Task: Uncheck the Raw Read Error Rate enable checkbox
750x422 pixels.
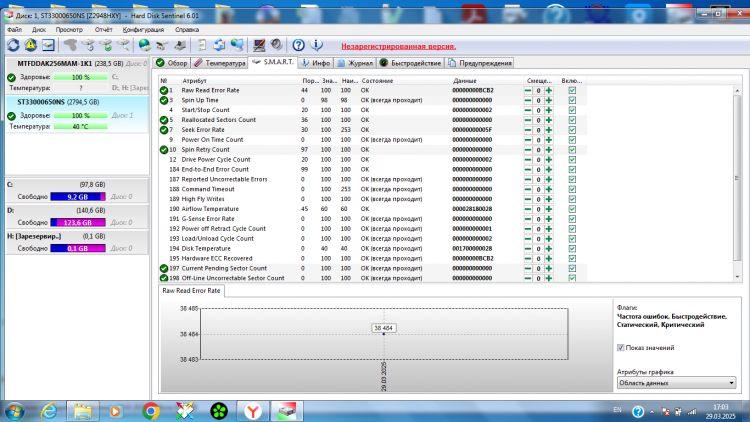Action: [x=572, y=90]
